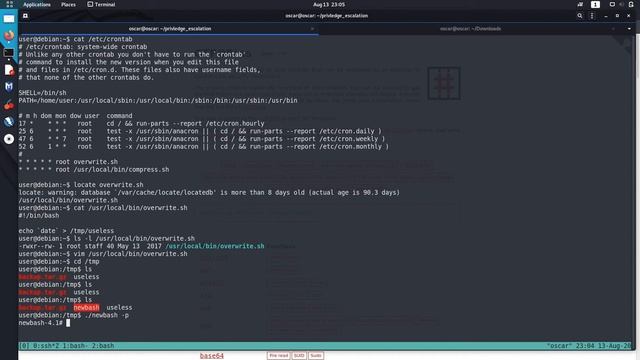Launch Metasploit from the dock
The width and height of the screenshot is (640, 360).
click(x=9, y=87)
